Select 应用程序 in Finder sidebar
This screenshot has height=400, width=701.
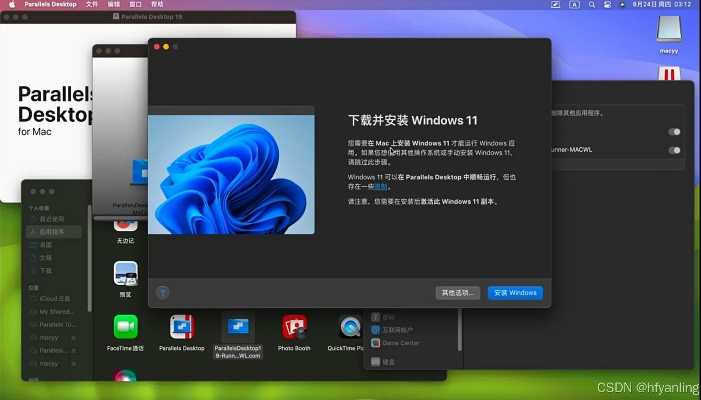[52, 231]
